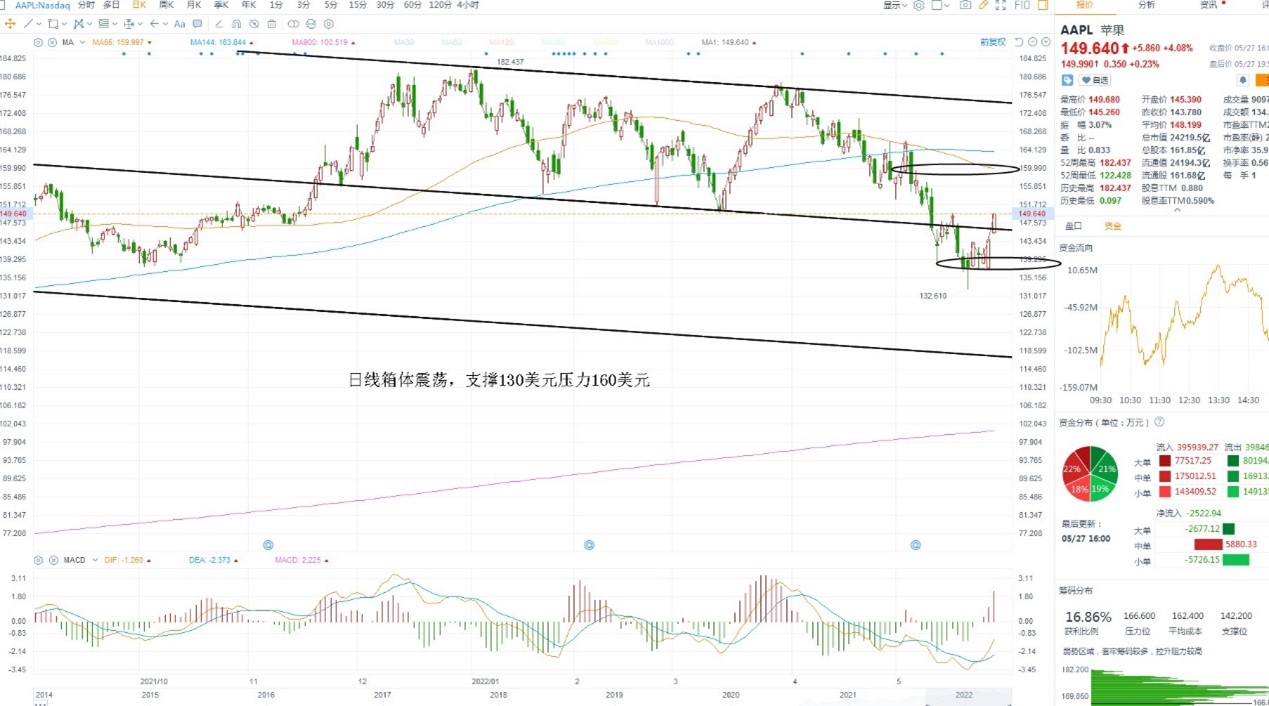Switch to 多日 multi-day chart
1269x706 pixels.
(x=111, y=5)
